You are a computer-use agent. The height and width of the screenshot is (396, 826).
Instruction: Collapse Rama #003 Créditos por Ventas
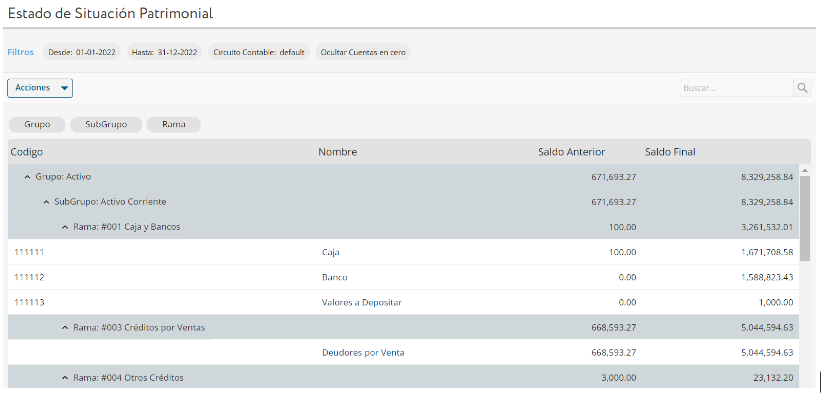point(65,328)
